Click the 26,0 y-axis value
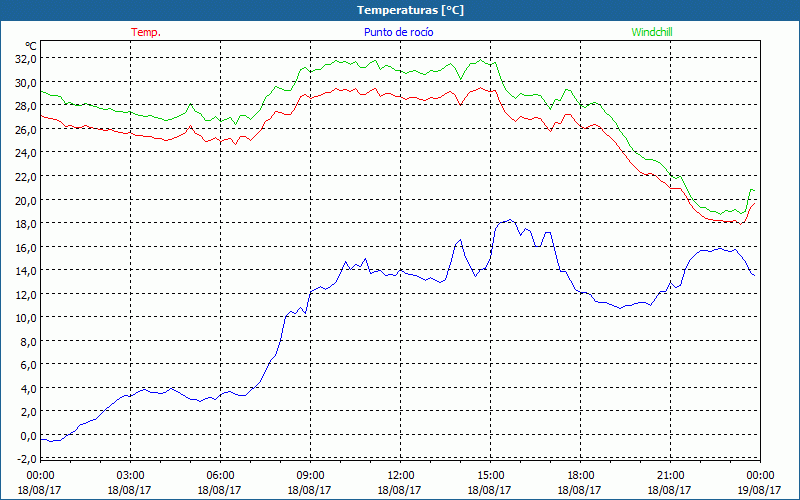Viewport: 800px width, 500px height. click(27, 130)
